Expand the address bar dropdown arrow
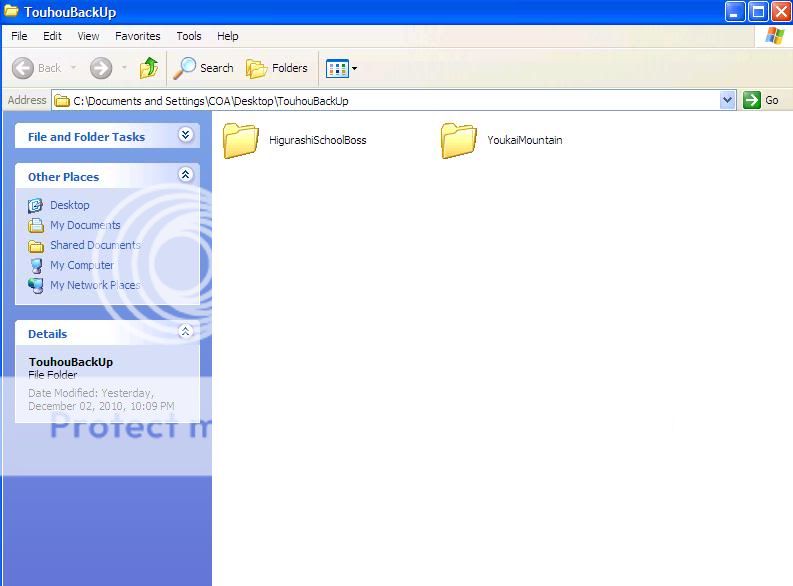Screen dimensions: 793x586 tap(728, 100)
